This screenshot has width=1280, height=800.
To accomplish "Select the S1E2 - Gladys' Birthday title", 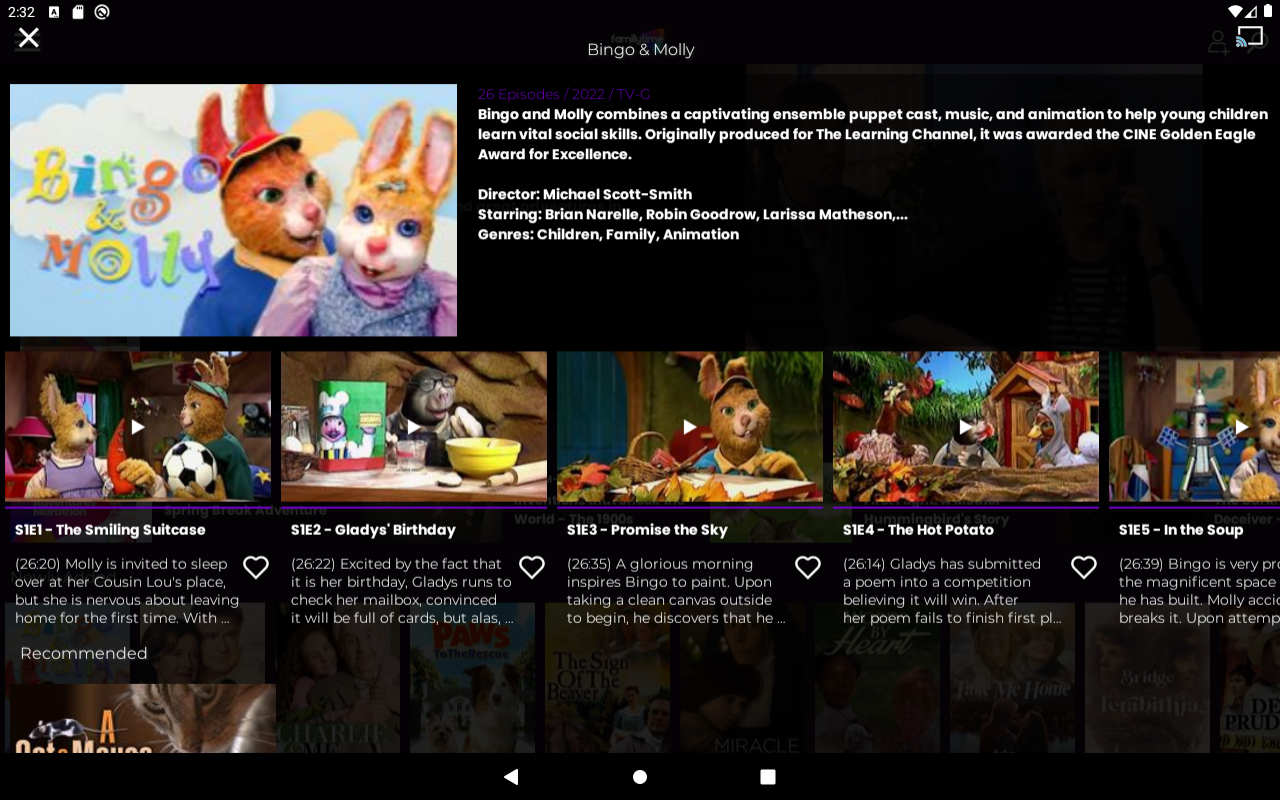I will pyautogui.click(x=373, y=530).
